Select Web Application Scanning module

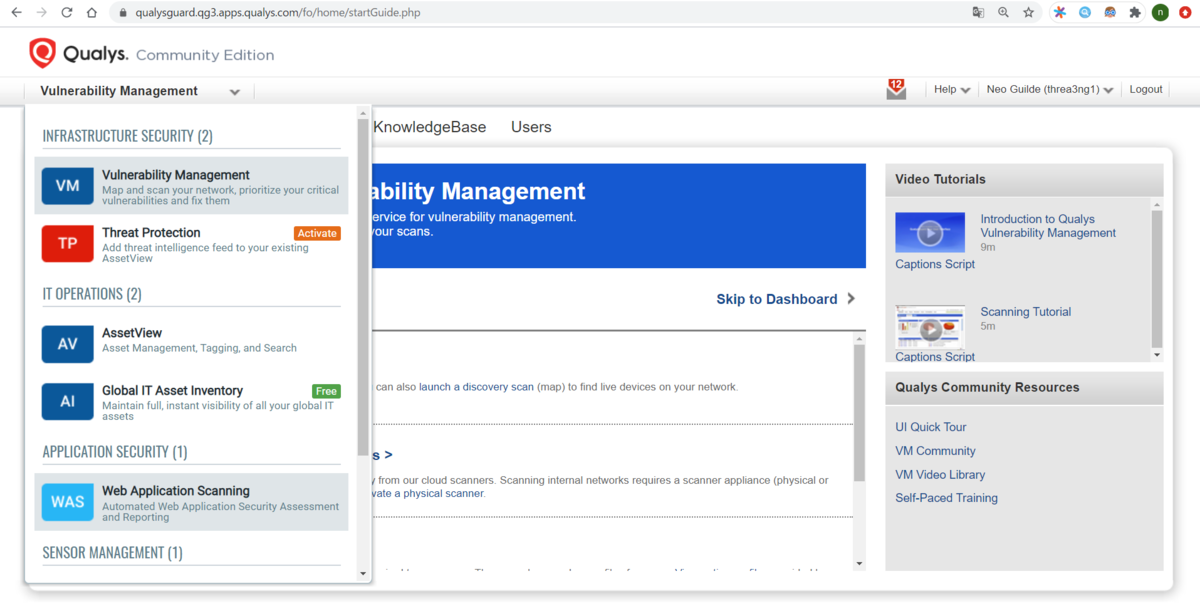click(191, 502)
